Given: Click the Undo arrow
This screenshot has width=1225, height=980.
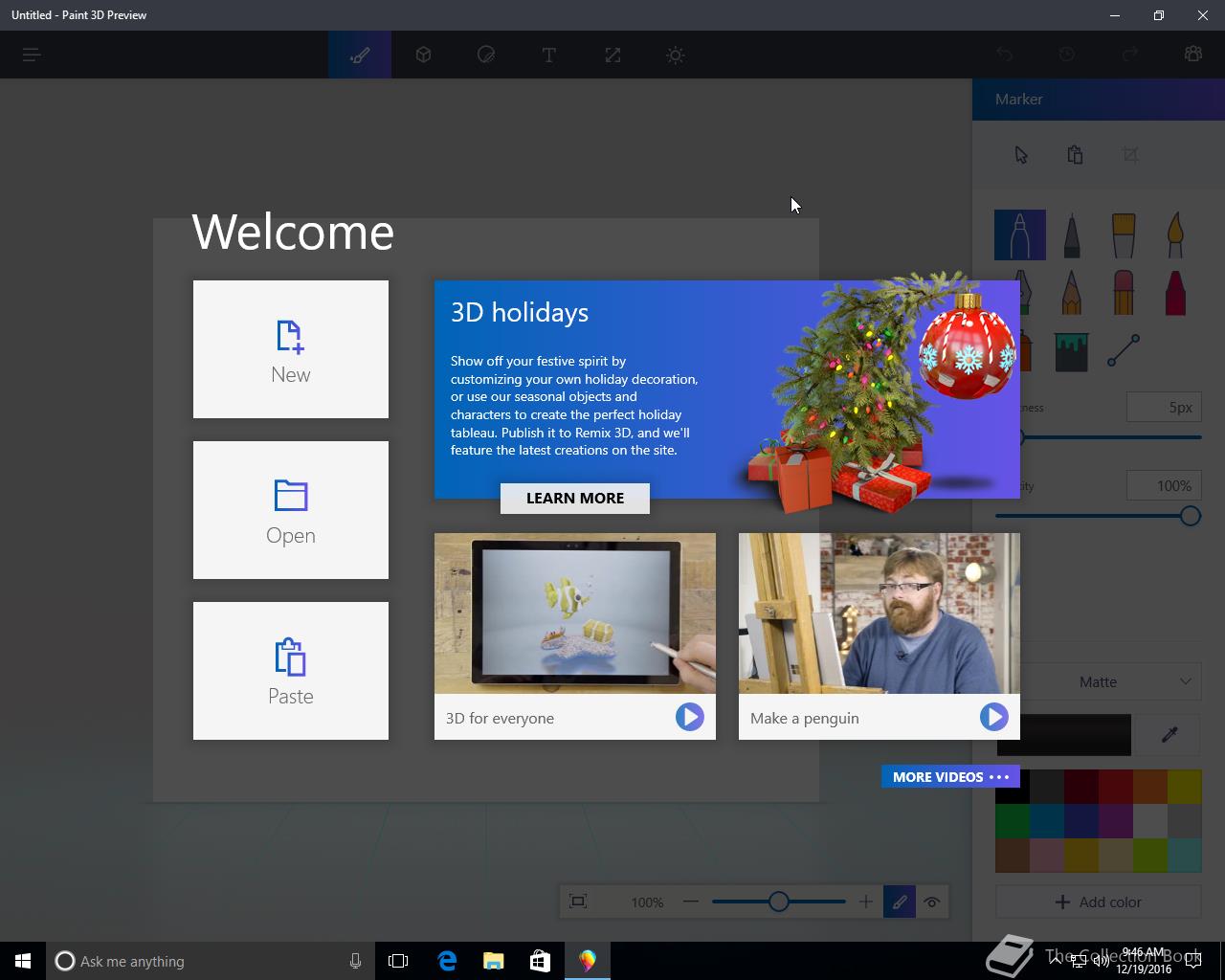Looking at the screenshot, I should point(1004,55).
